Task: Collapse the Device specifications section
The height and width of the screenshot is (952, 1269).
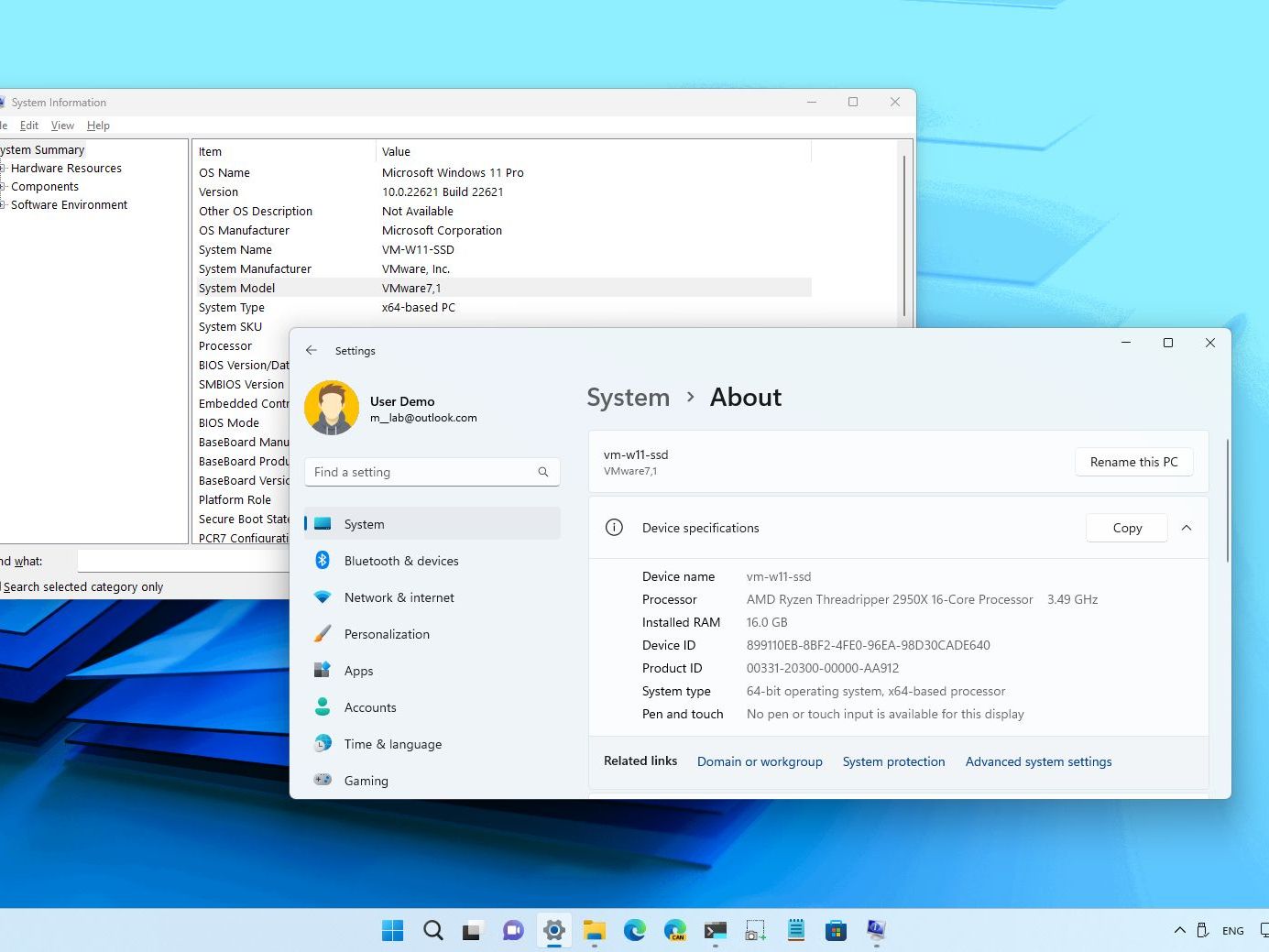Action: tap(1187, 528)
